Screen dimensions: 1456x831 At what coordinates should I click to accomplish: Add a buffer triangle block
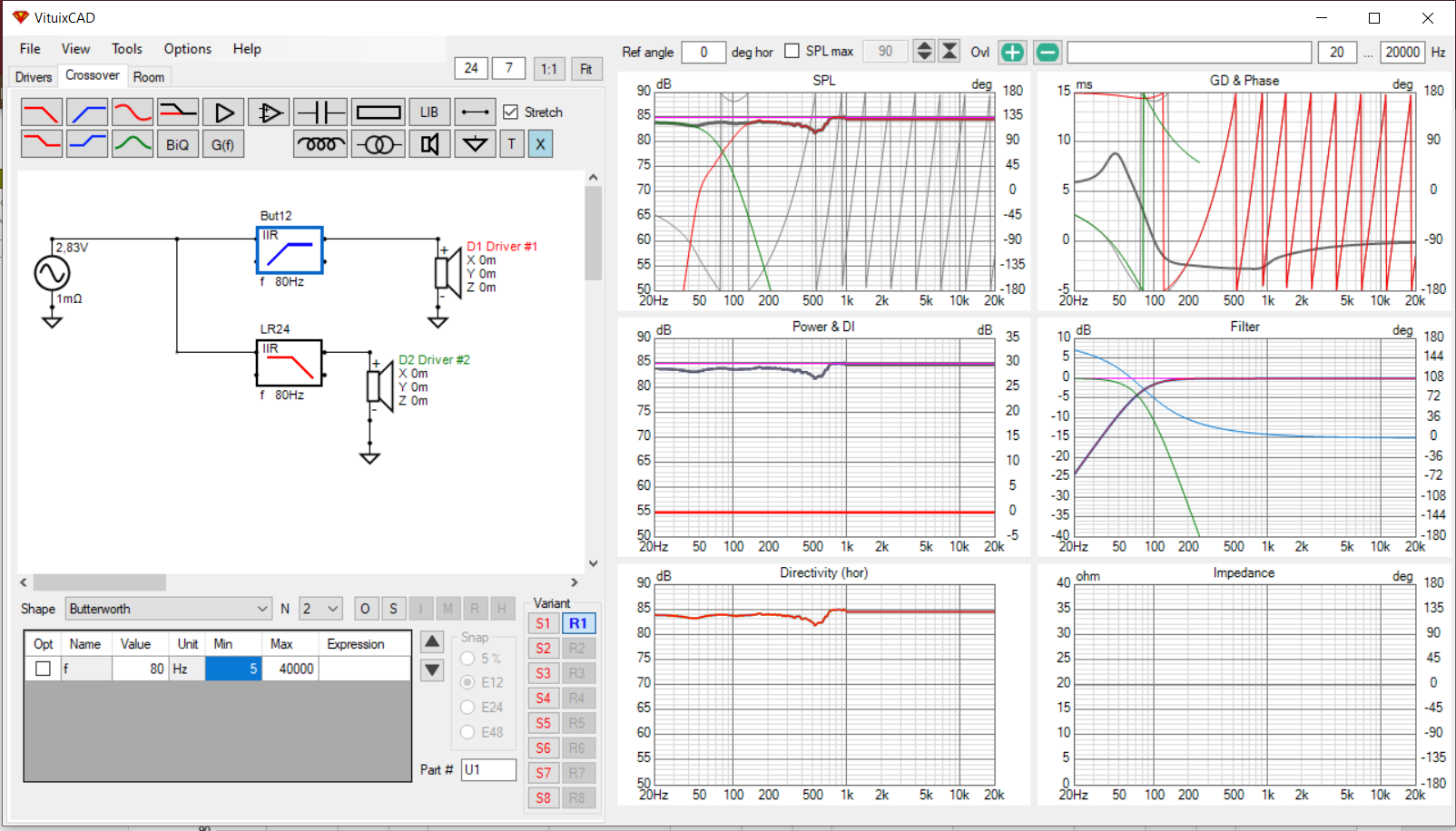tap(223, 112)
